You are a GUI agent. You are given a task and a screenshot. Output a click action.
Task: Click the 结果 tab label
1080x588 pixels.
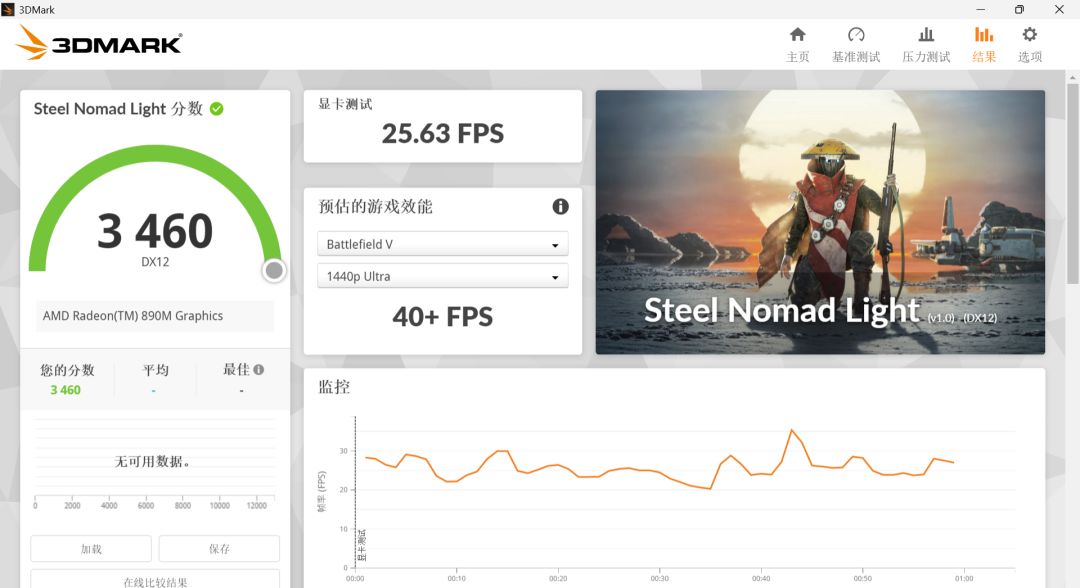[984, 57]
